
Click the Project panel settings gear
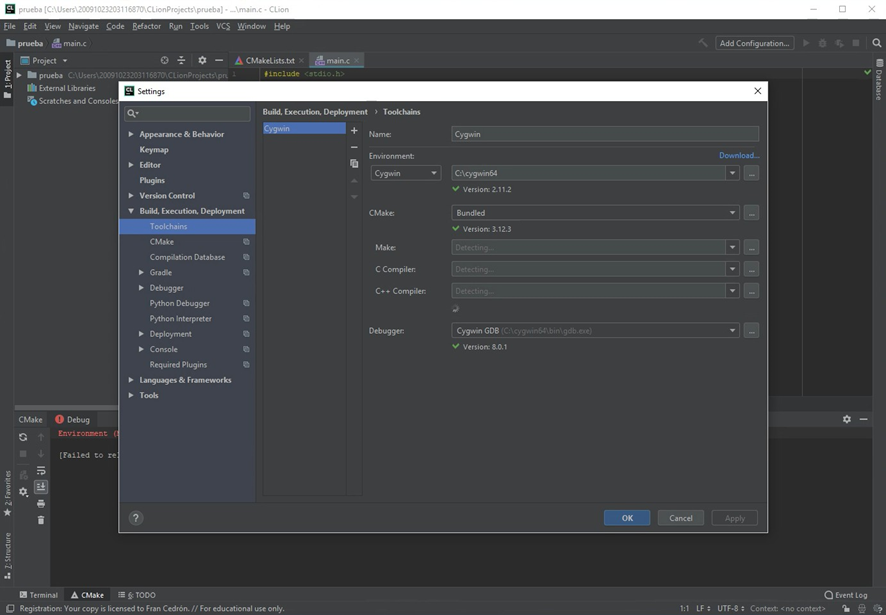pyautogui.click(x=202, y=60)
